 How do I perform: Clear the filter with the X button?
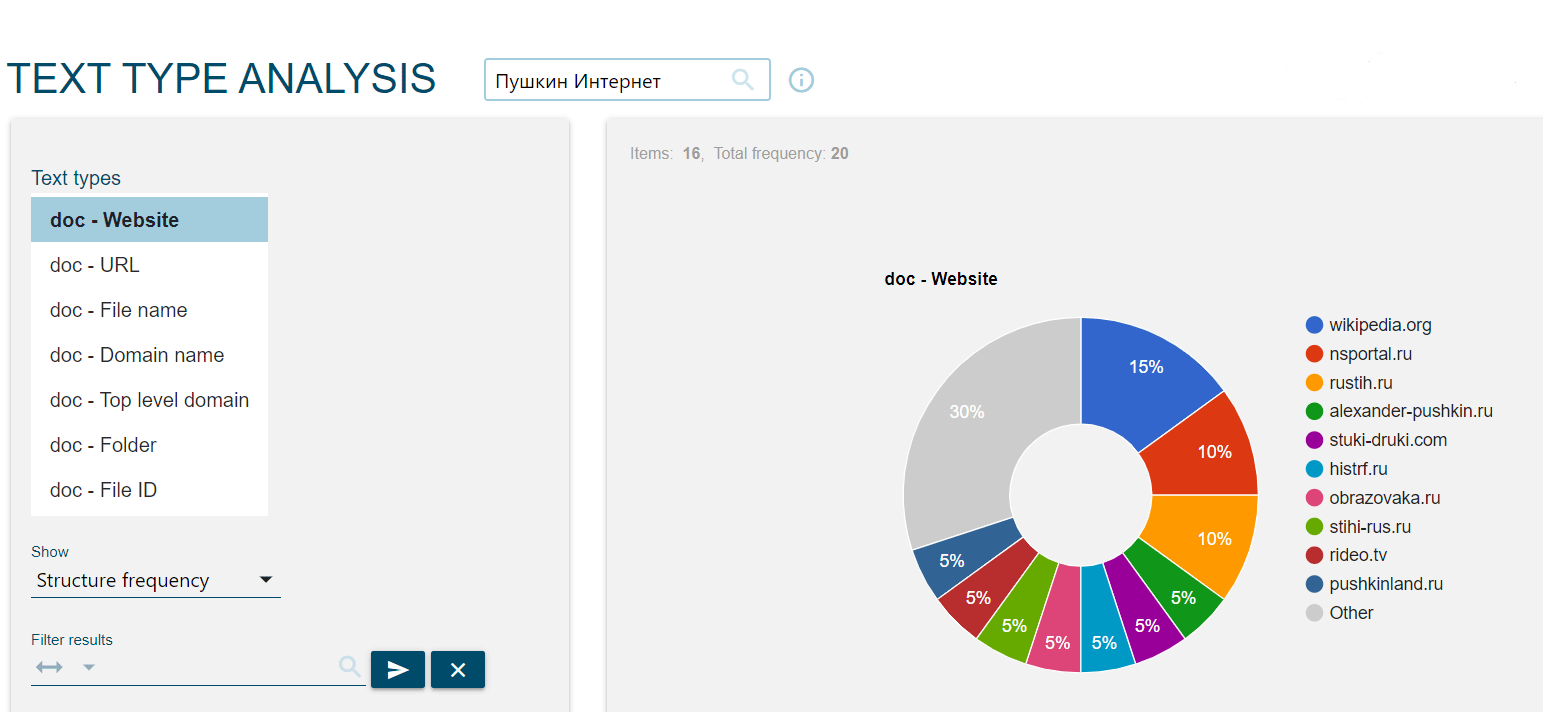458,670
